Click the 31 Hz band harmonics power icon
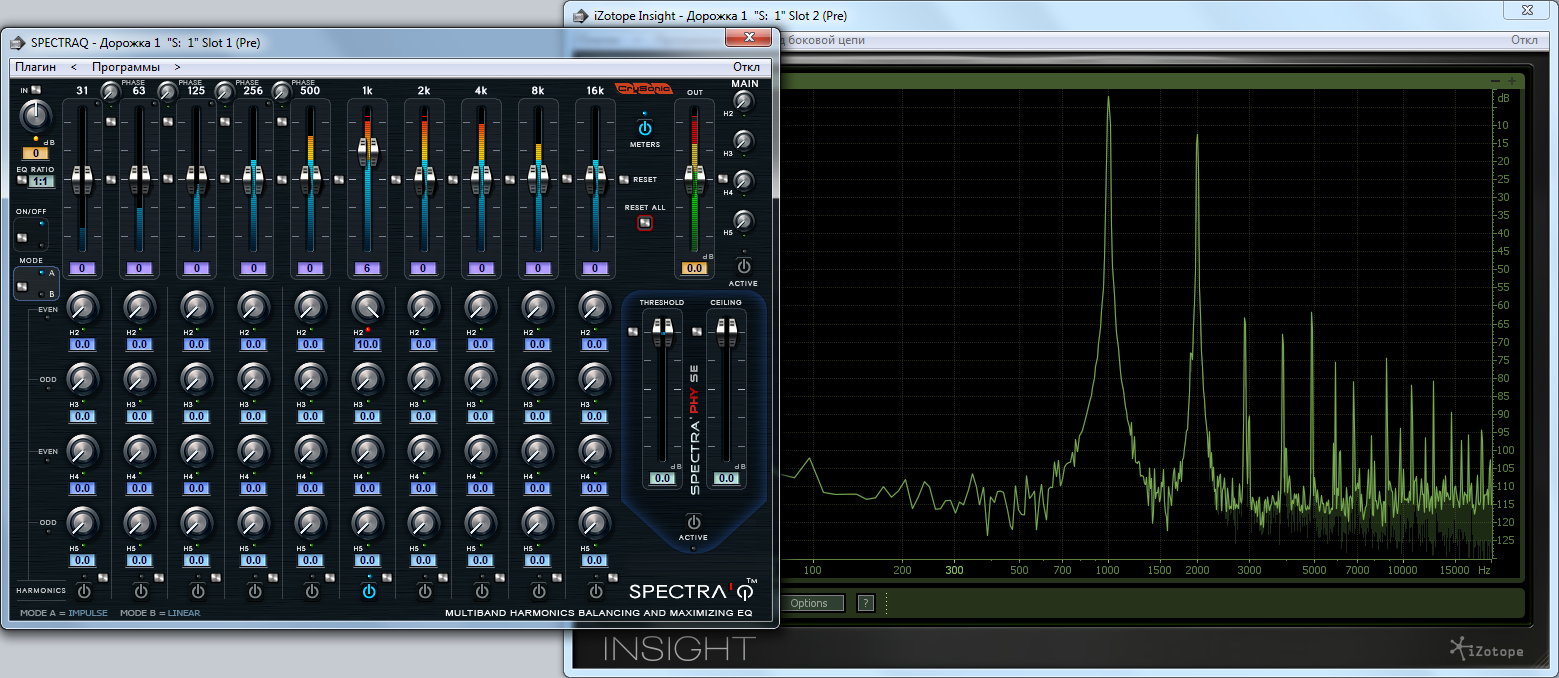The width and height of the screenshot is (1559, 678). pyautogui.click(x=84, y=591)
